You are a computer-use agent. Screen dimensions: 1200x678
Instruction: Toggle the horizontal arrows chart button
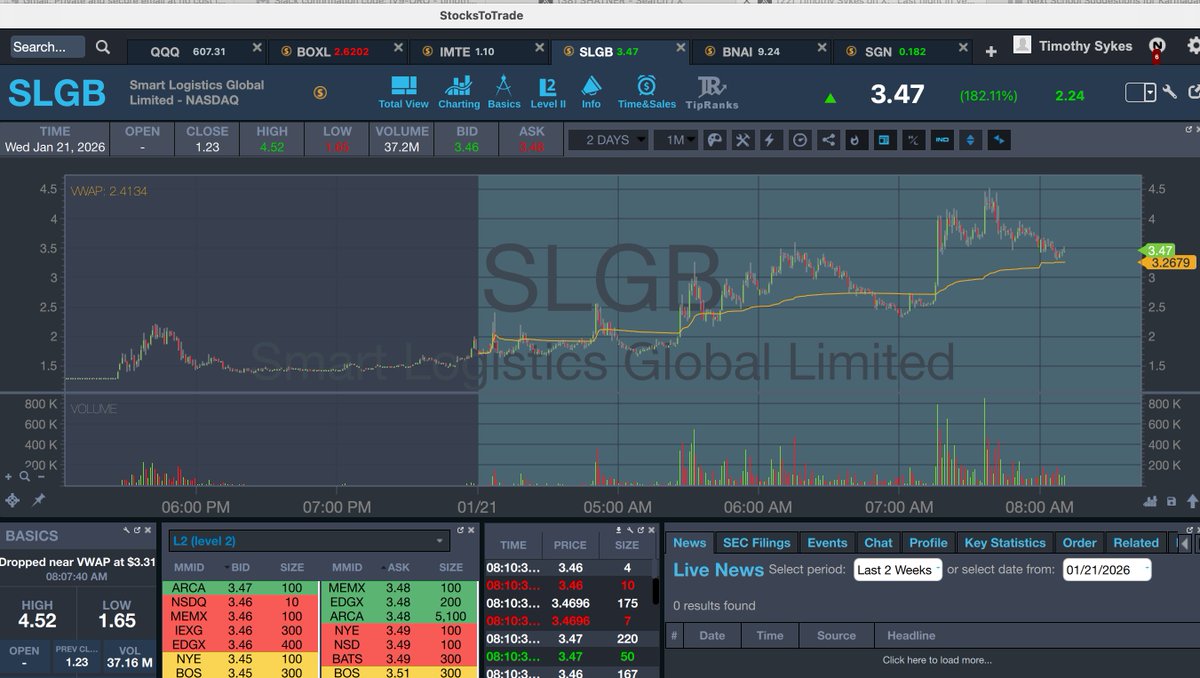coord(998,140)
